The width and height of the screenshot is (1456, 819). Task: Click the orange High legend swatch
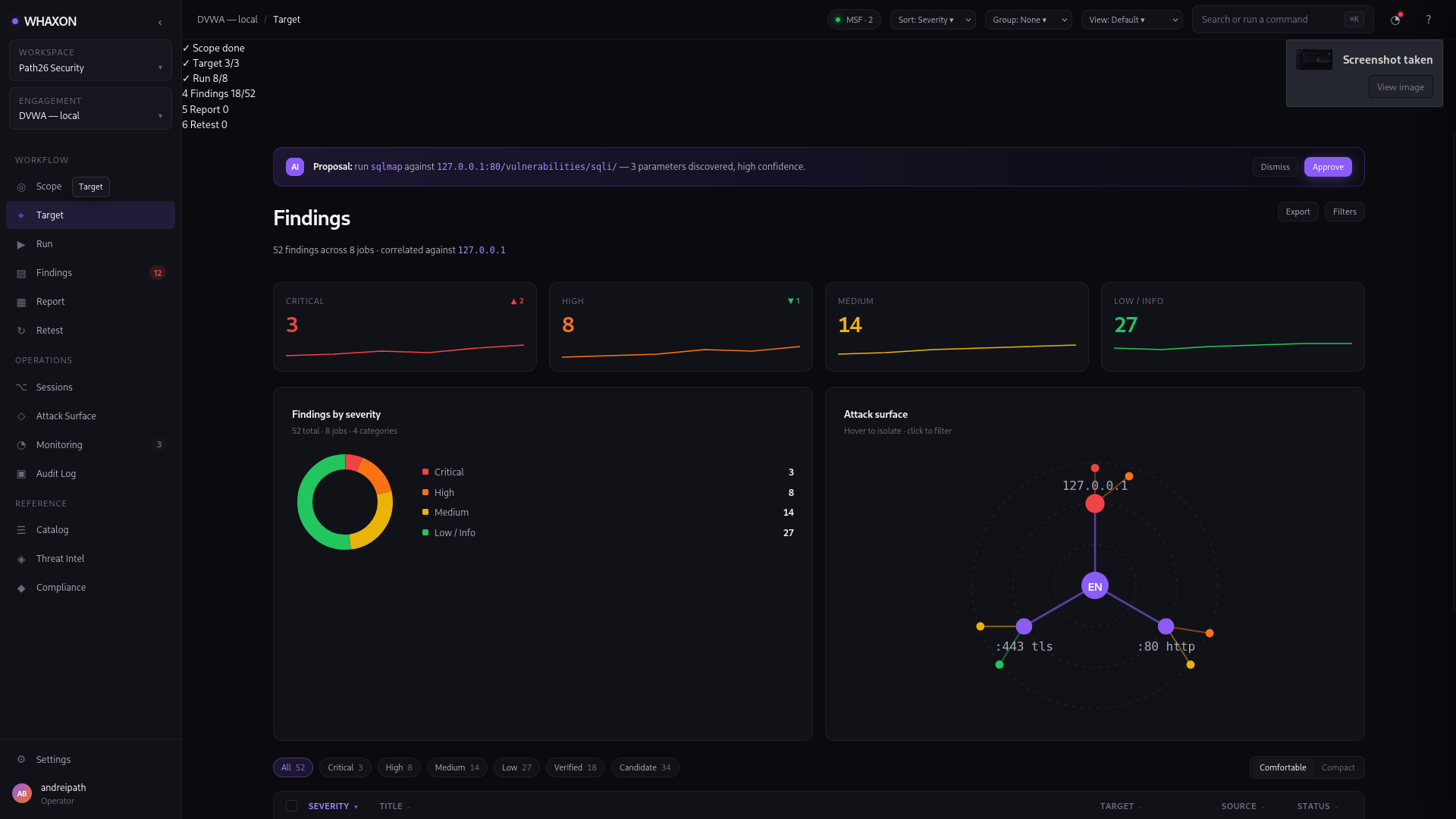click(425, 492)
